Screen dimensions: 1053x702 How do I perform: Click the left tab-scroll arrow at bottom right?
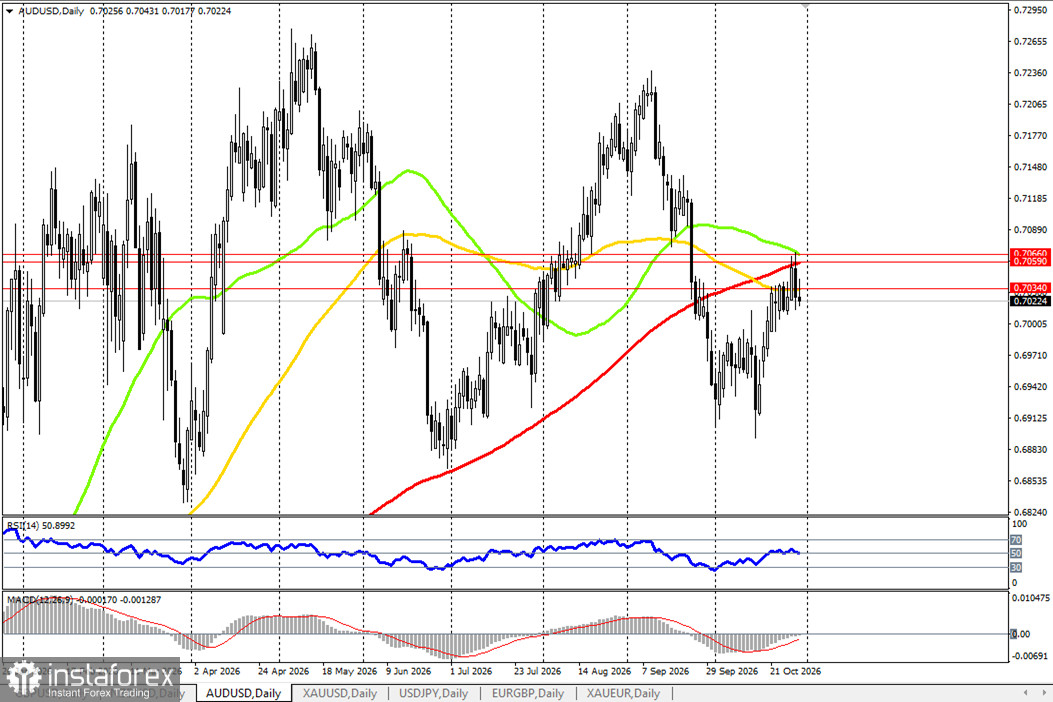coord(1025,693)
